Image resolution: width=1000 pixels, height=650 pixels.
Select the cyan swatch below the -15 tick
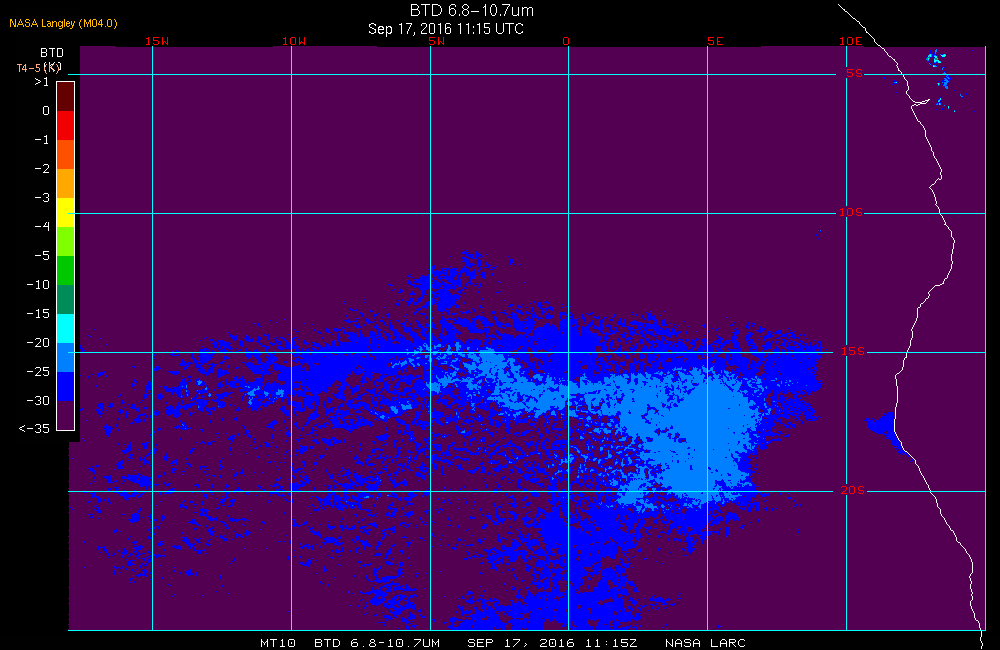(66, 329)
